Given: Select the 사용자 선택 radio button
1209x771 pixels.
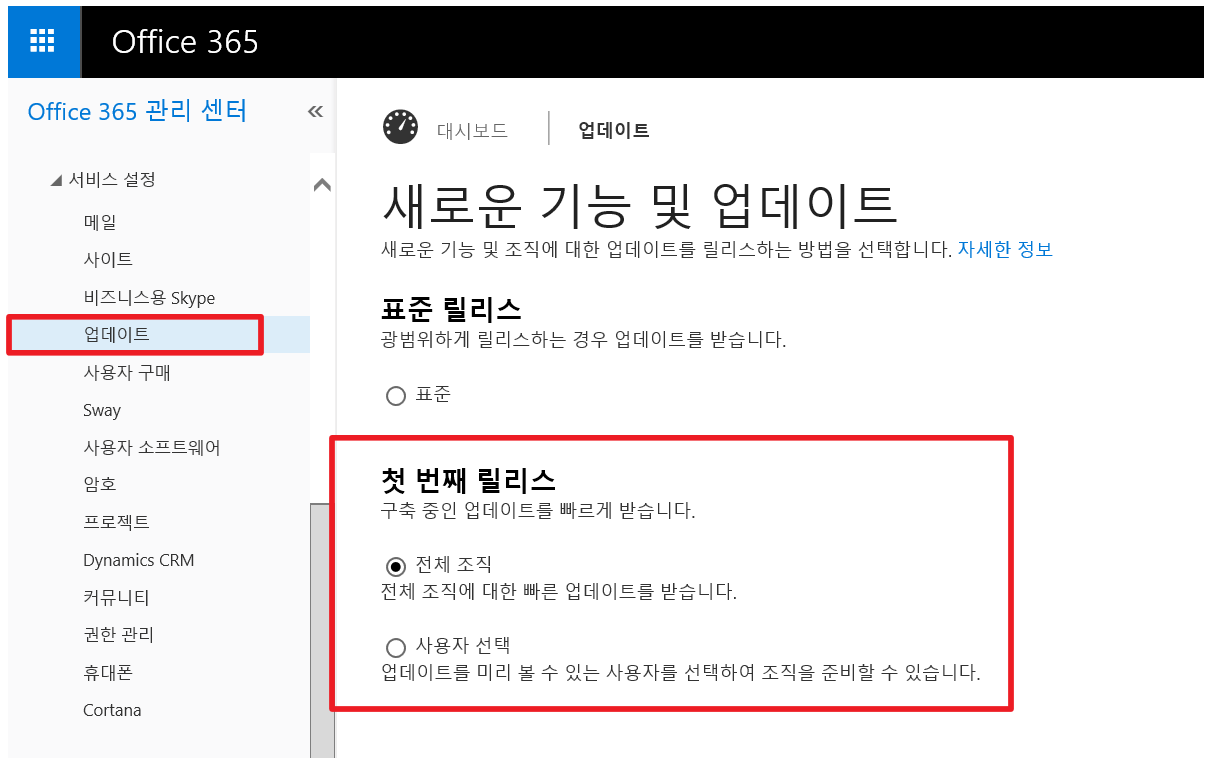Looking at the screenshot, I should 395,647.
